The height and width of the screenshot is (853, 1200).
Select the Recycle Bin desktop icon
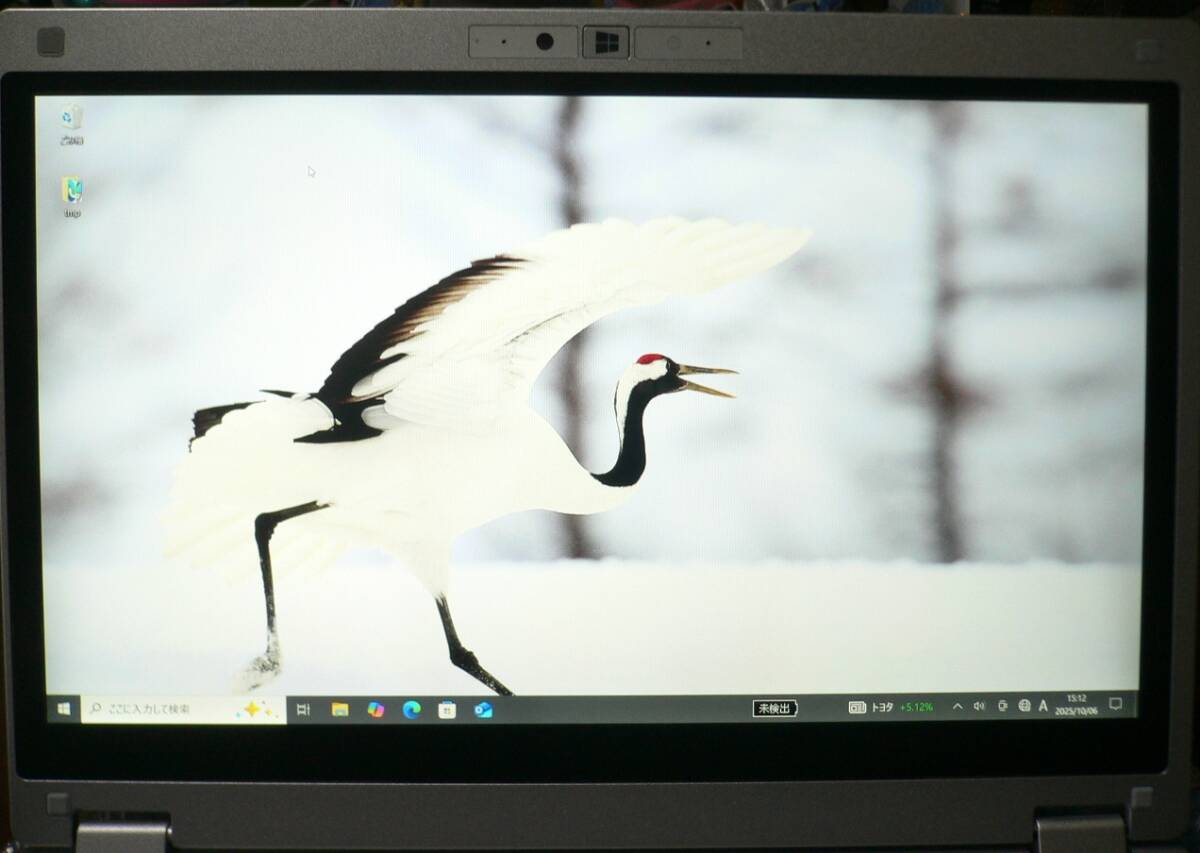[71, 125]
